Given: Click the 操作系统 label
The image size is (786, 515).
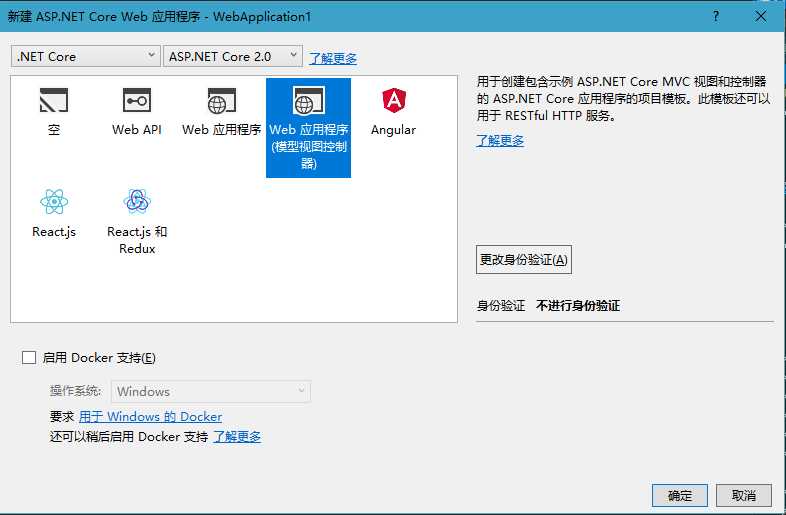Looking at the screenshot, I should (75, 391).
